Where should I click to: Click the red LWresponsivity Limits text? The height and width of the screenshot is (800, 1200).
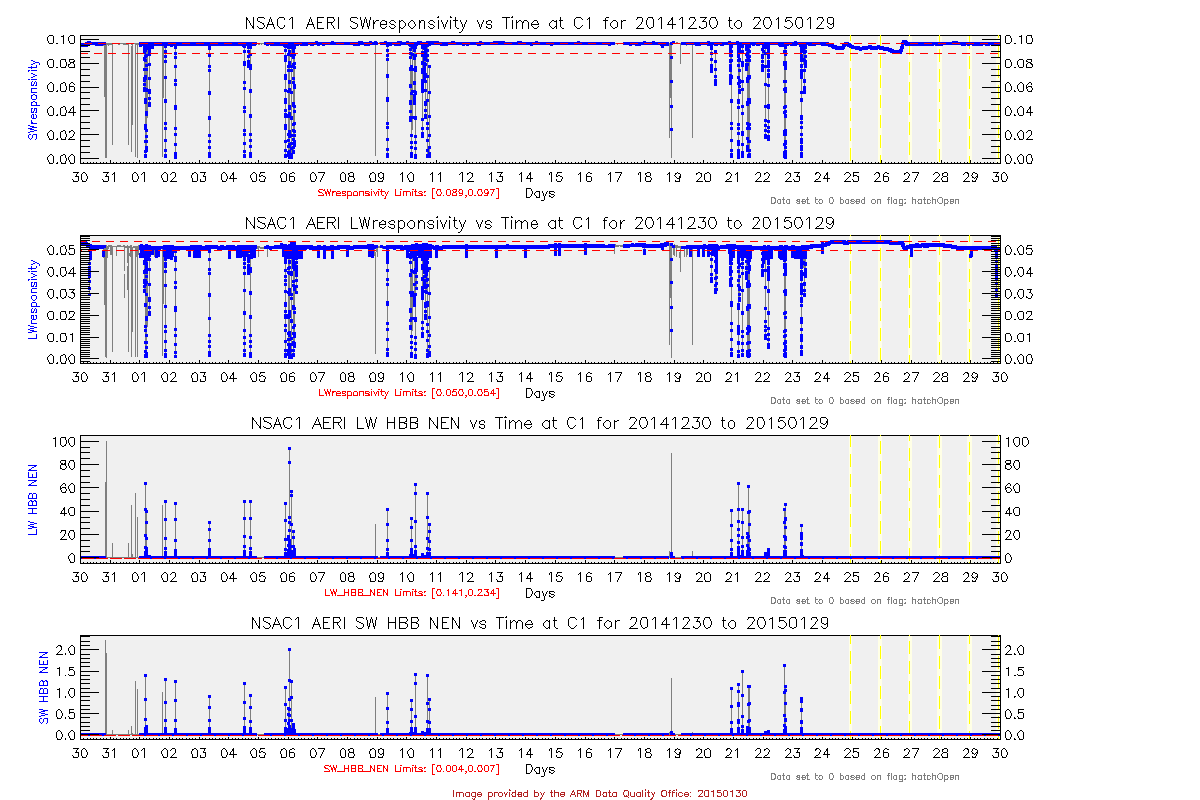[408, 393]
